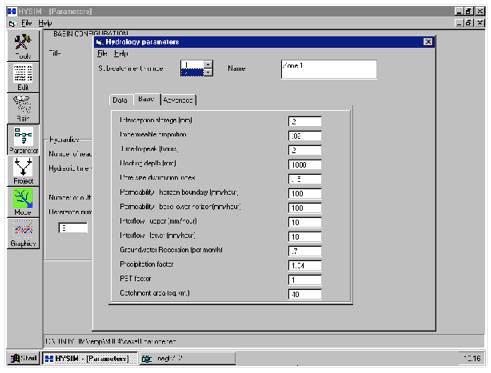This screenshot has width=491, height=373.
Task: Close the Hydrology parameters dialog
Action: click(428, 42)
